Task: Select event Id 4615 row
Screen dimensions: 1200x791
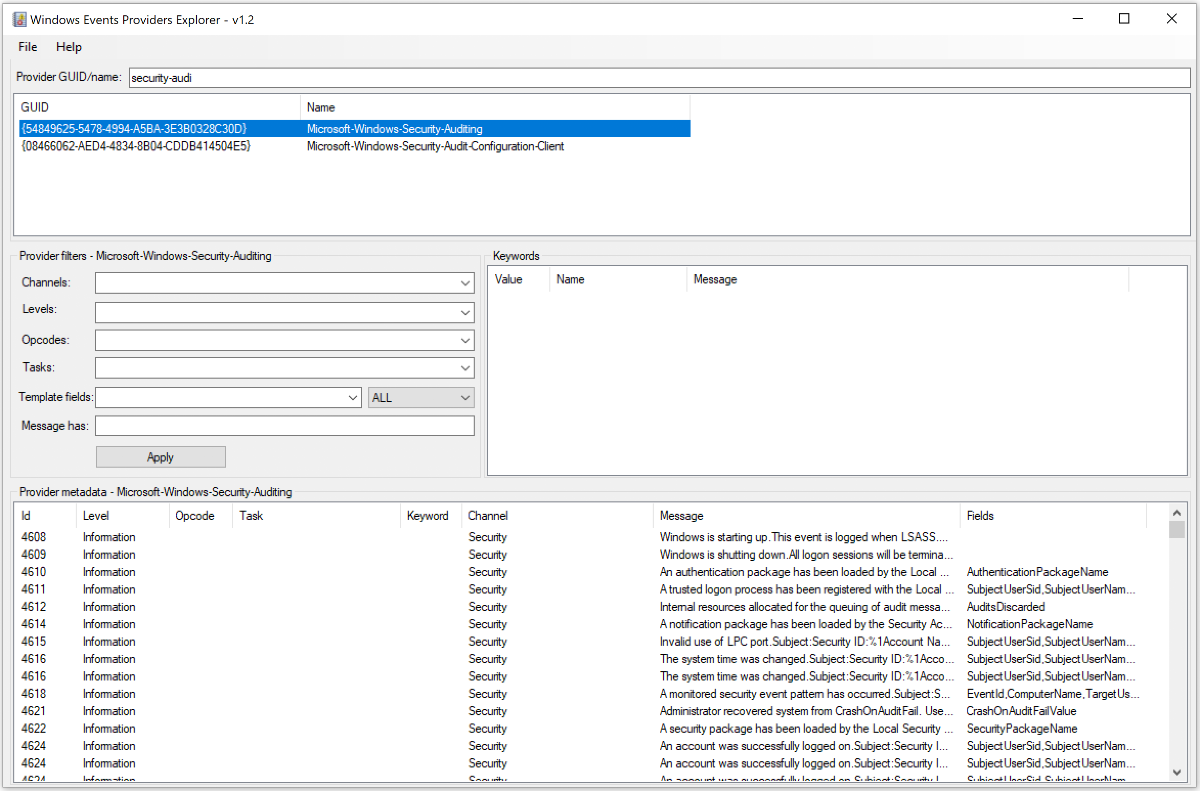Action: 582,642
